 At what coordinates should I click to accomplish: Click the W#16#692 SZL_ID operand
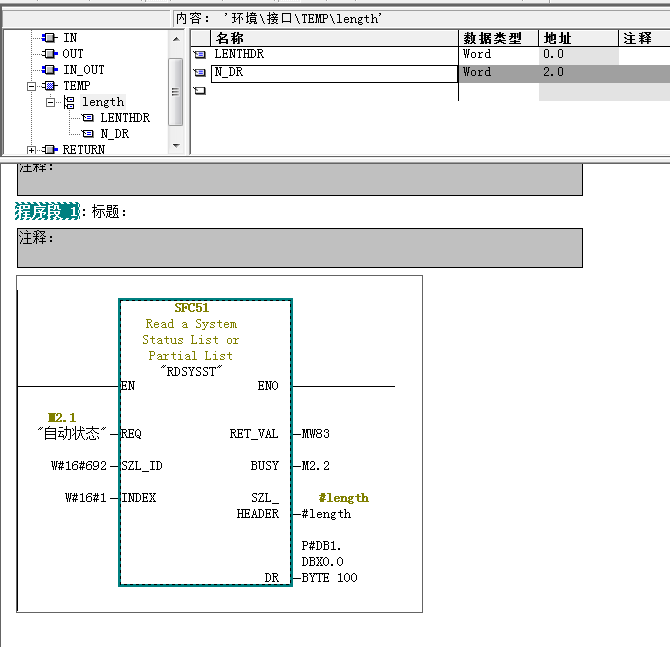[79, 466]
